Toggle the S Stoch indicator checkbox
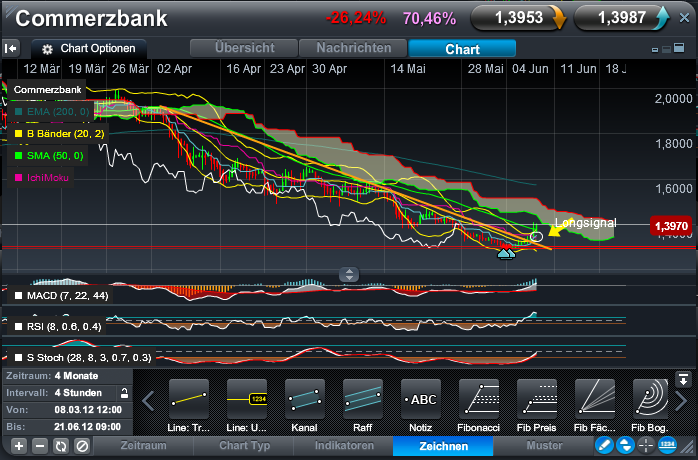The height and width of the screenshot is (460, 698). pyautogui.click(x=19, y=358)
